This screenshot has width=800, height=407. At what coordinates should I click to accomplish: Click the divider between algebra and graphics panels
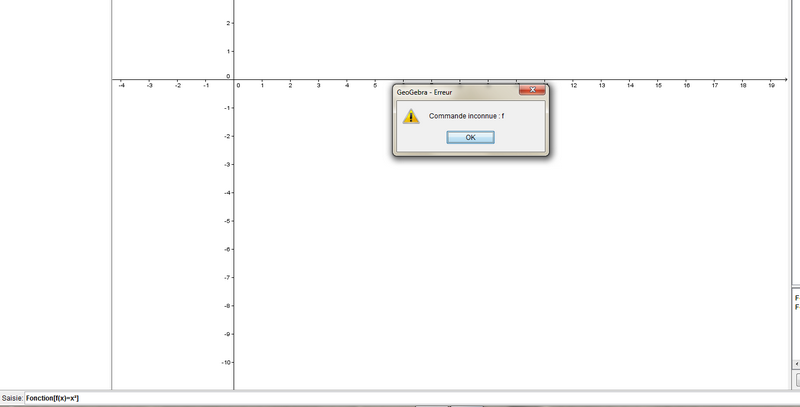[x=111, y=200]
